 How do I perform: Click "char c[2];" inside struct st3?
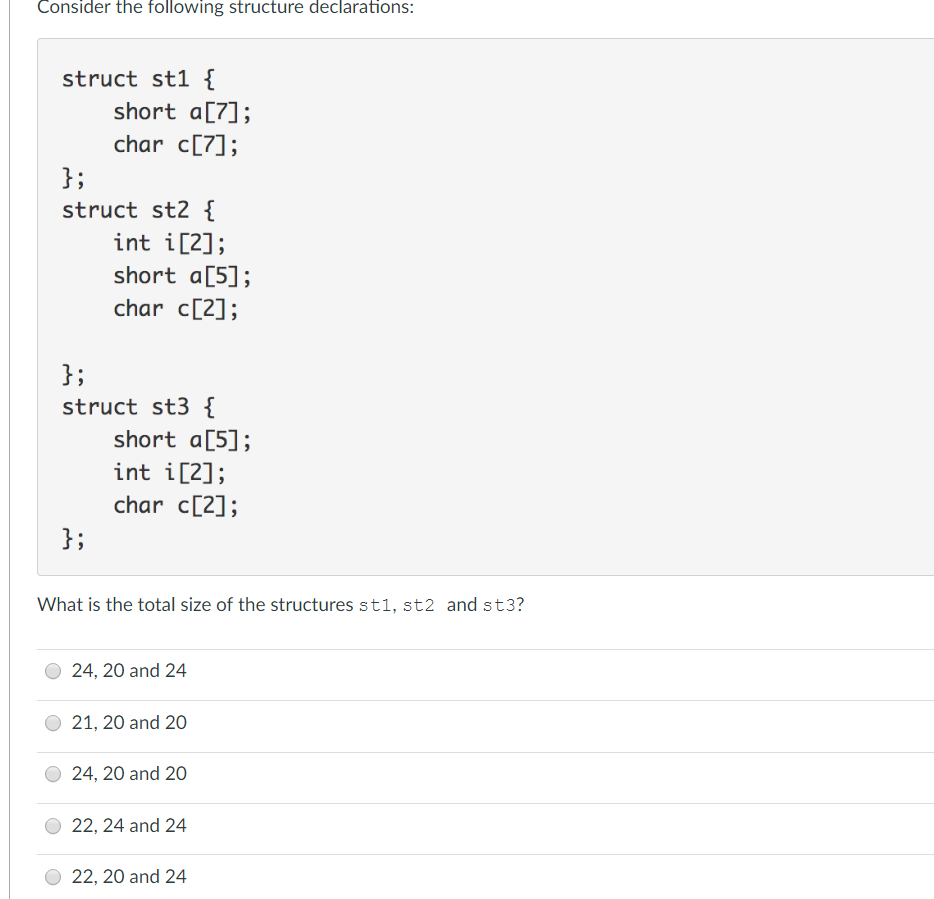176,505
